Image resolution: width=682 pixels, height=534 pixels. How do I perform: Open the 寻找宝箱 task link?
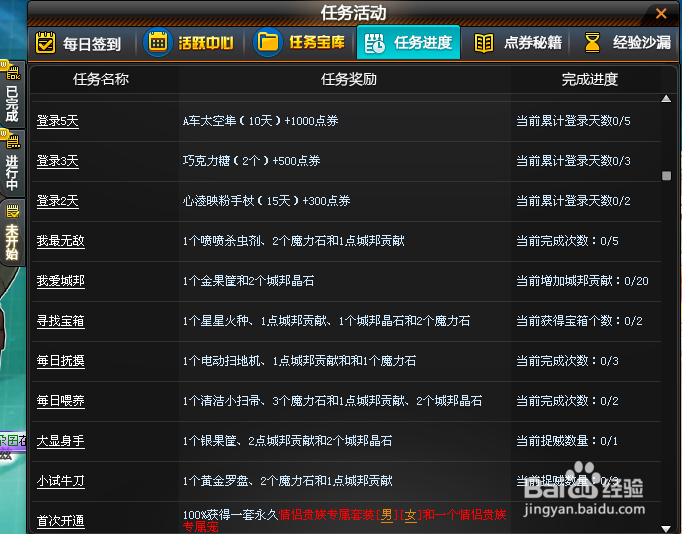tap(60, 321)
